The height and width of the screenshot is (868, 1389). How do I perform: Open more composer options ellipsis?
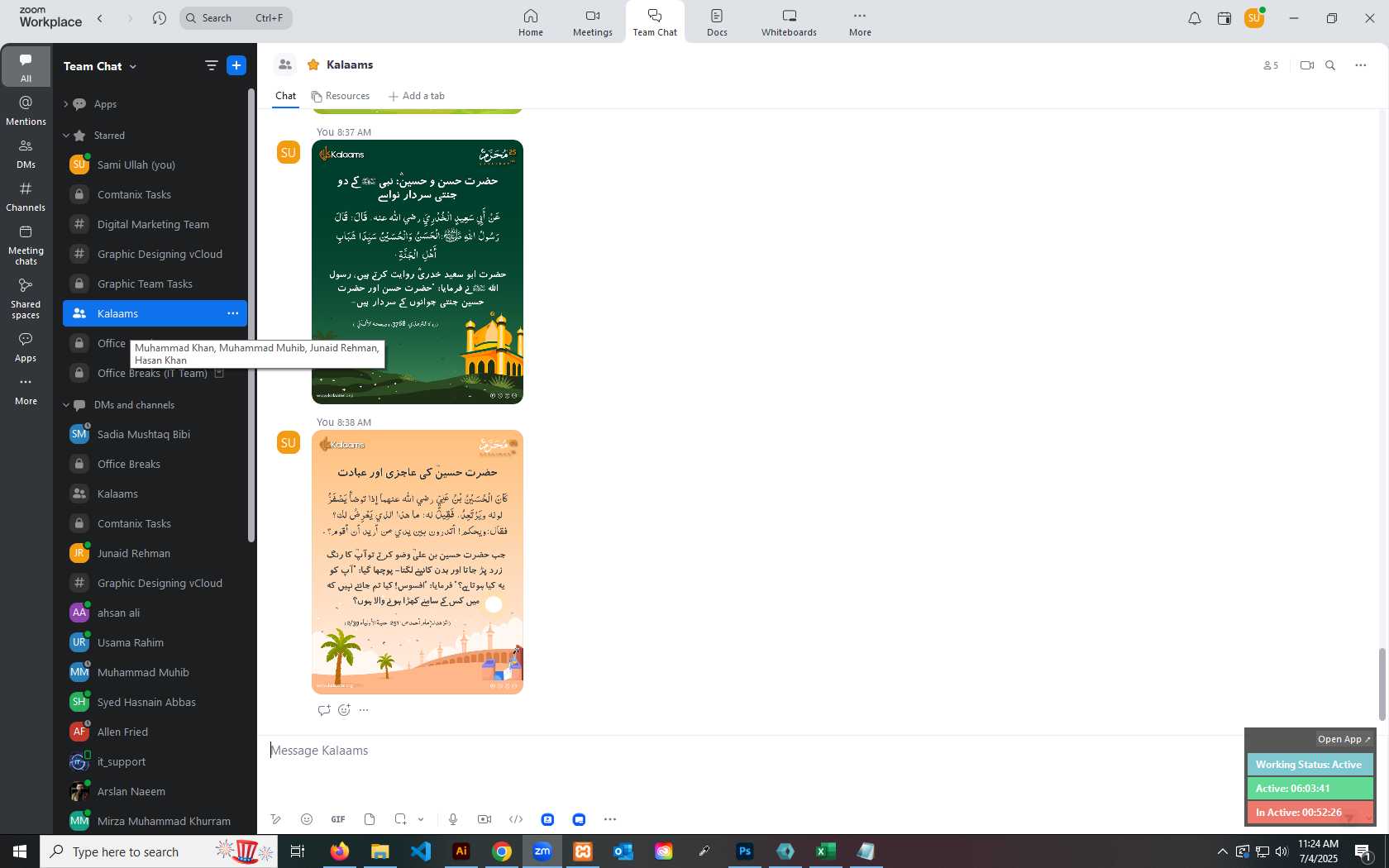pos(610,819)
